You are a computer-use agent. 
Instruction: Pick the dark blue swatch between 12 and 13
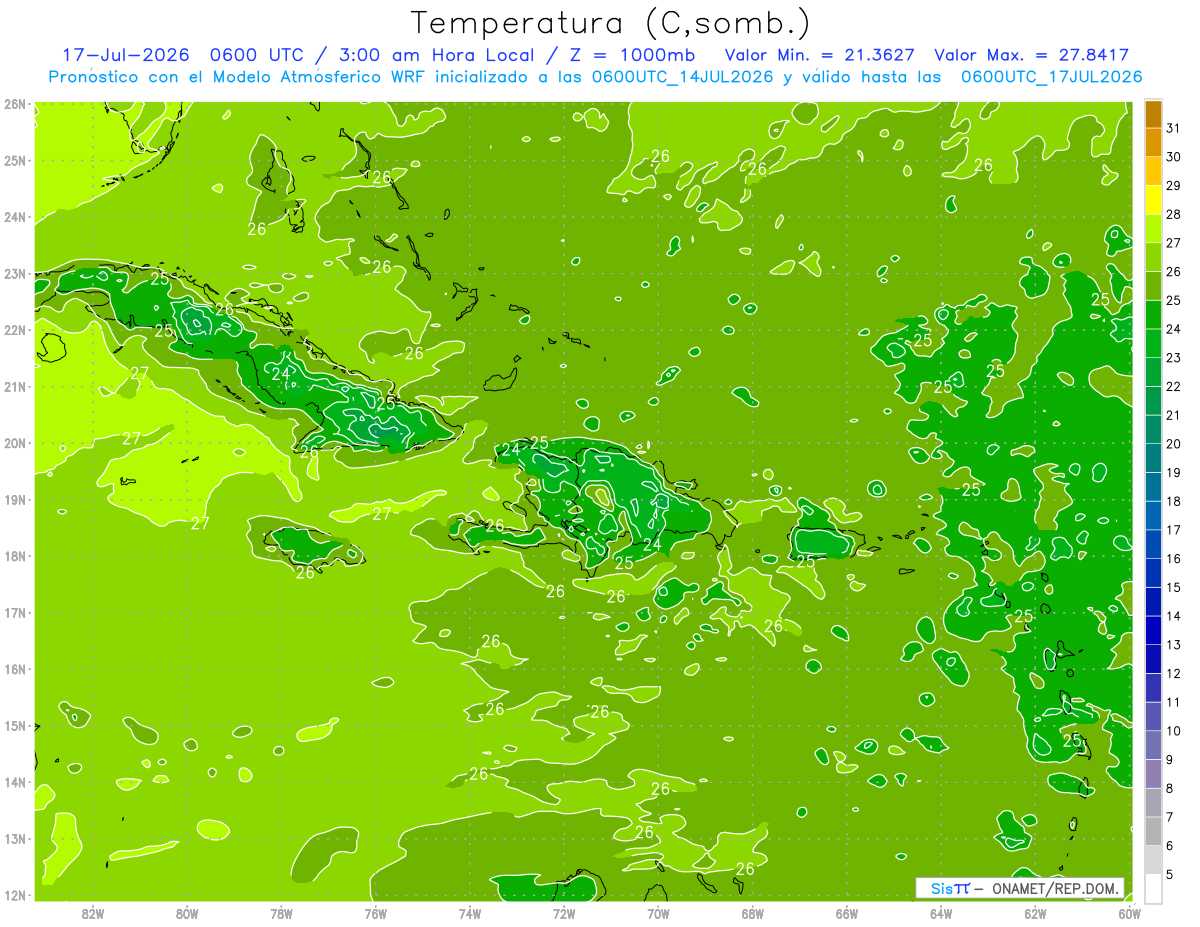[x=1153, y=659]
